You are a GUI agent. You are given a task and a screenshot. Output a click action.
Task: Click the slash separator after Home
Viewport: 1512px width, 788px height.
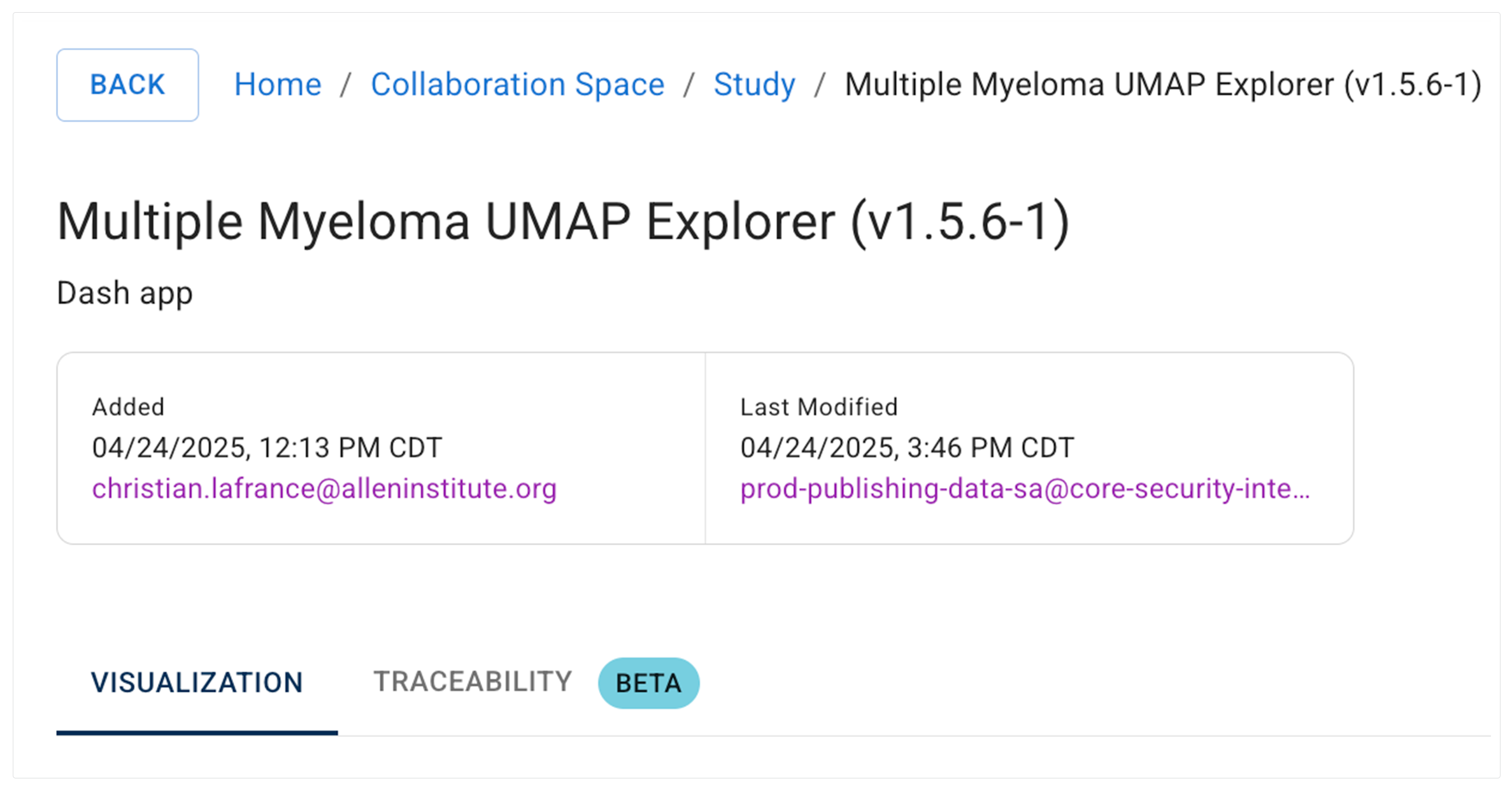click(x=346, y=85)
